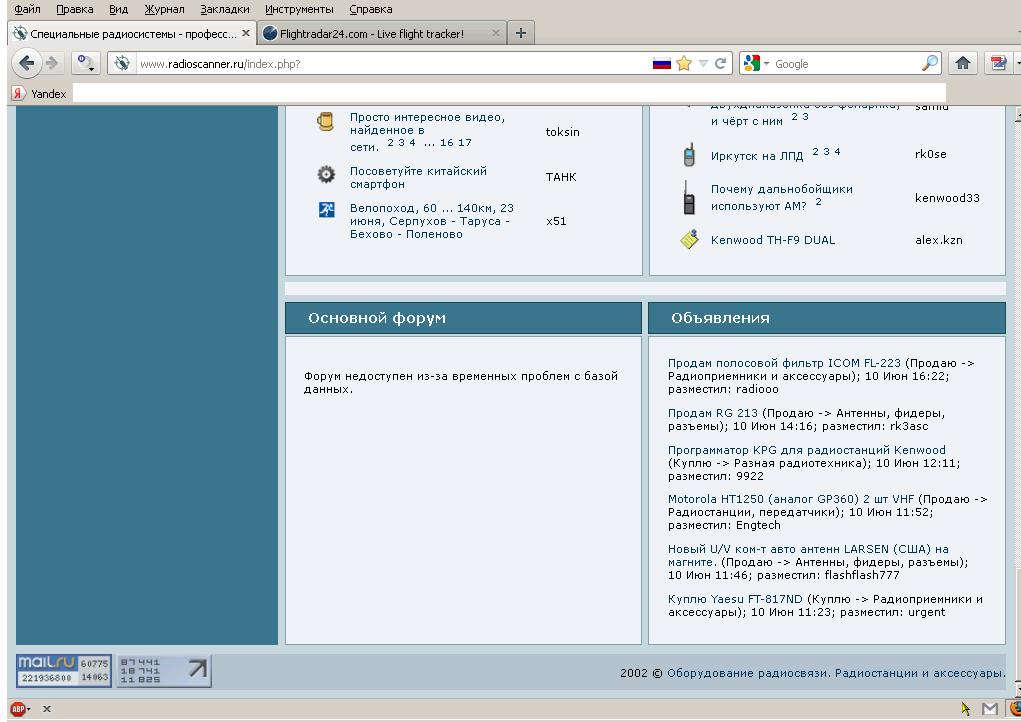The image size is (1021, 722).
Task: Click the address bar URL field
Action: 390,63
